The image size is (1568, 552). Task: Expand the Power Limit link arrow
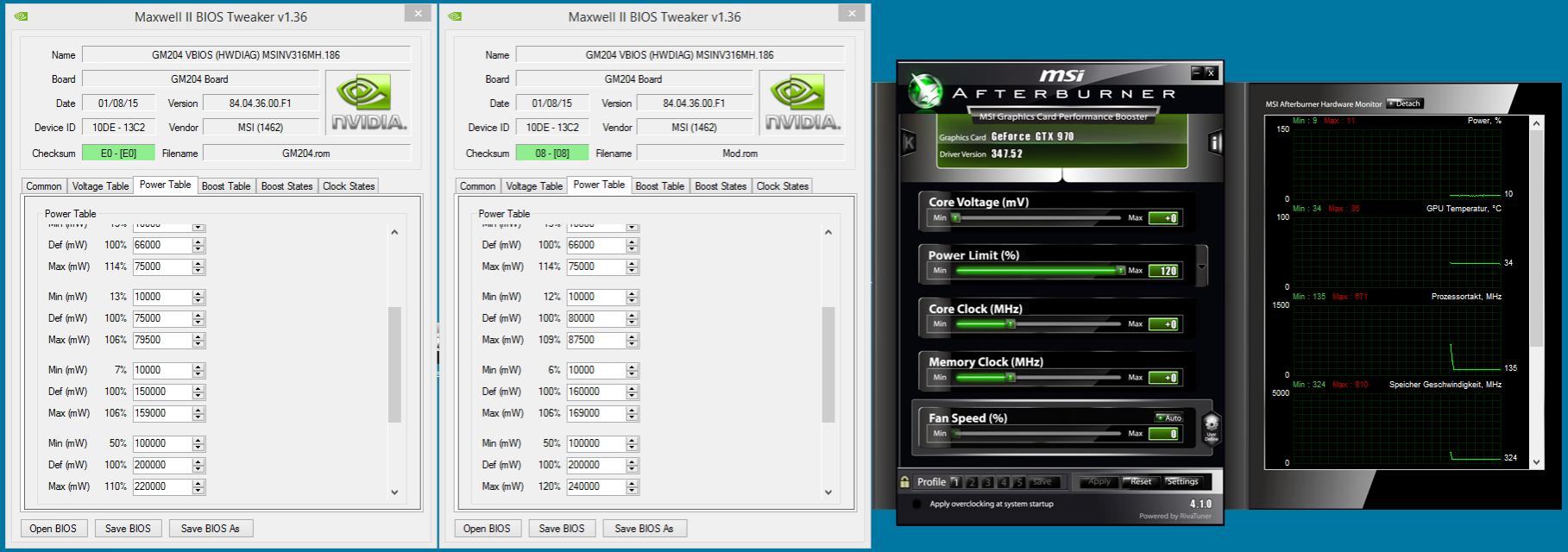(1202, 267)
